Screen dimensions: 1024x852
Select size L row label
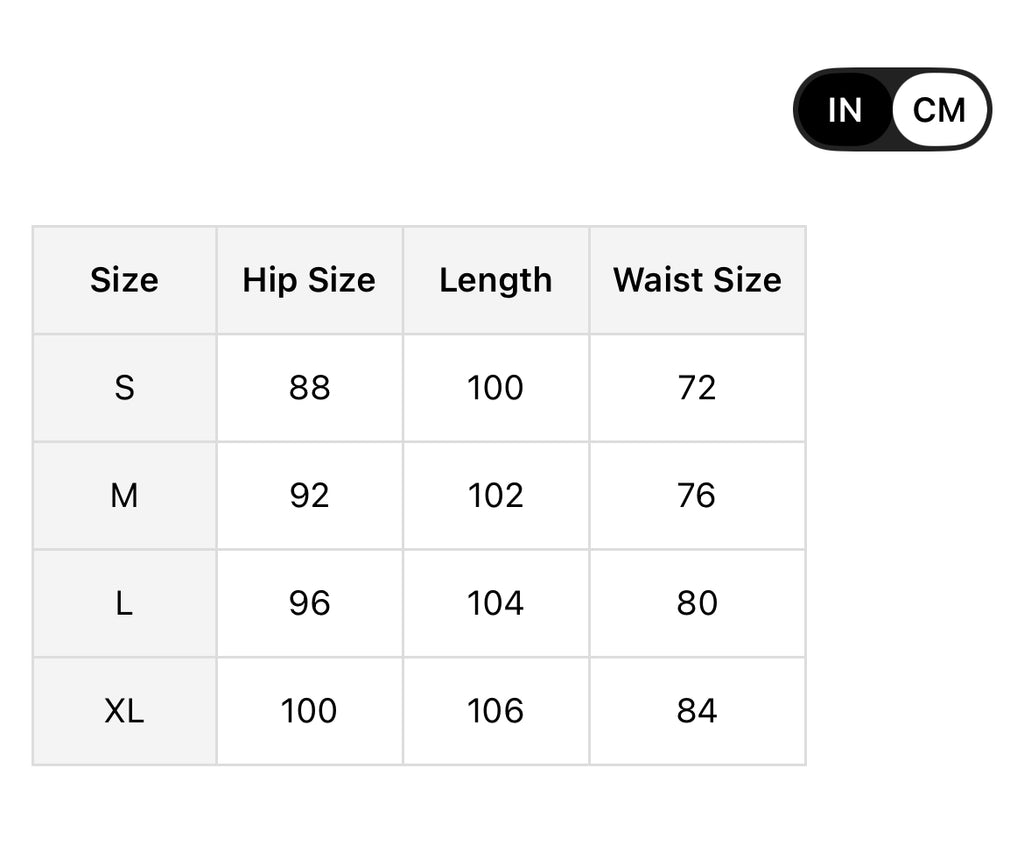click(x=123, y=603)
